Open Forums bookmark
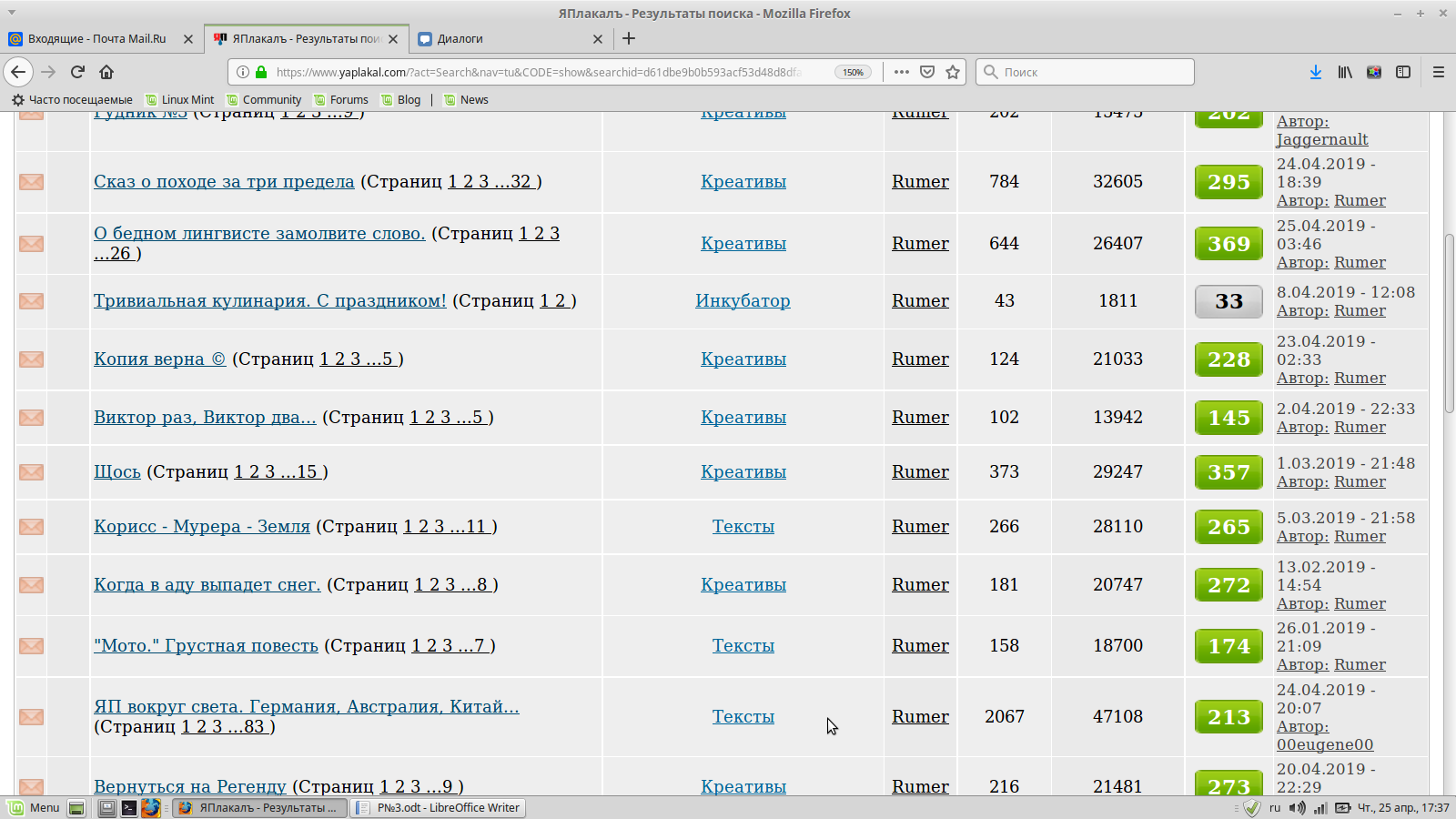 tap(341, 100)
